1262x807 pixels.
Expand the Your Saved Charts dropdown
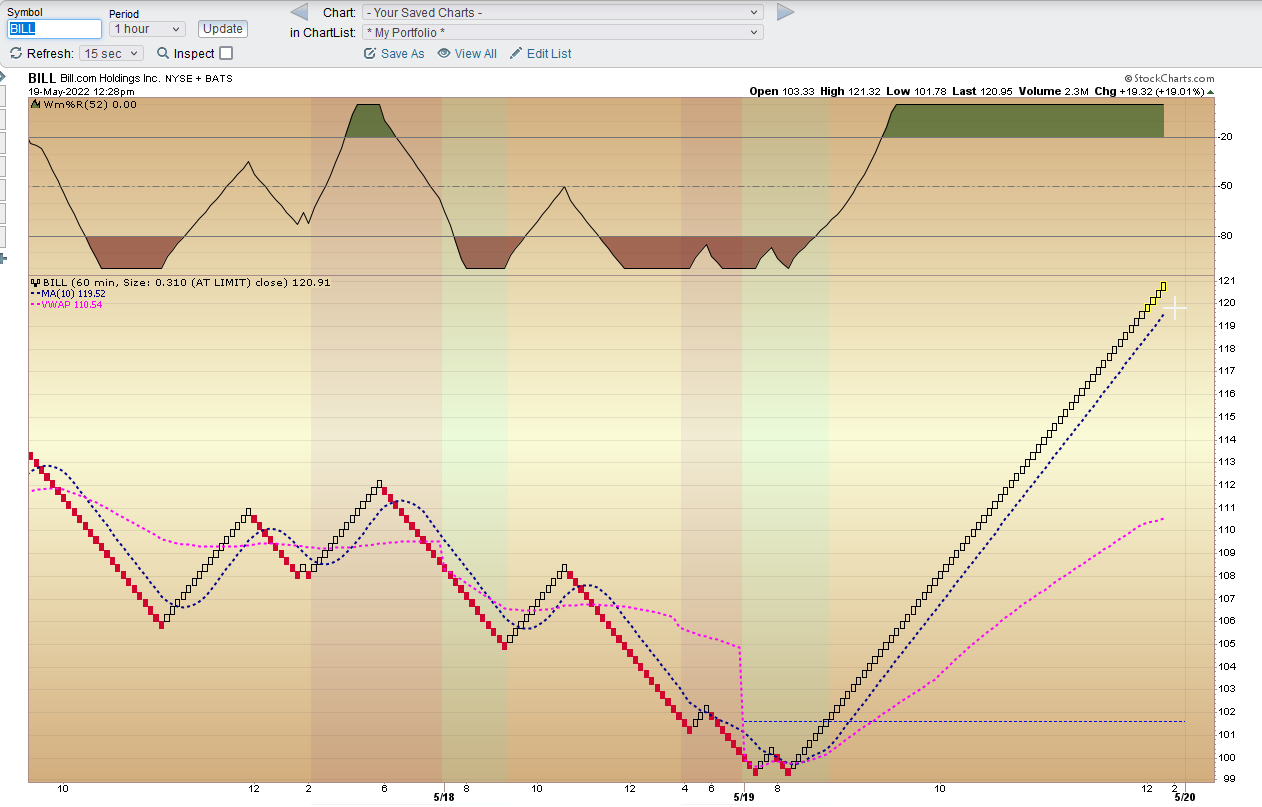[563, 12]
